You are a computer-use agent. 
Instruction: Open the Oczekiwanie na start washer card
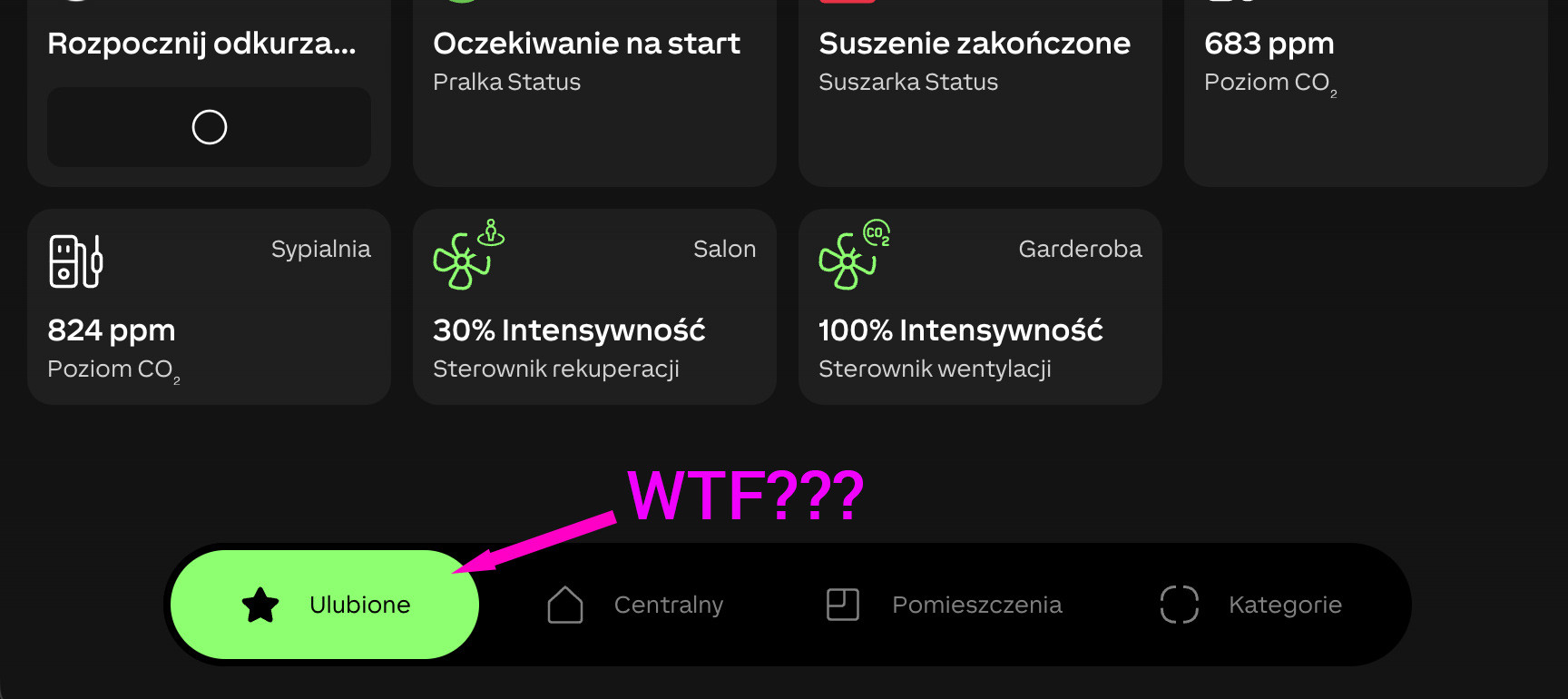(x=594, y=91)
